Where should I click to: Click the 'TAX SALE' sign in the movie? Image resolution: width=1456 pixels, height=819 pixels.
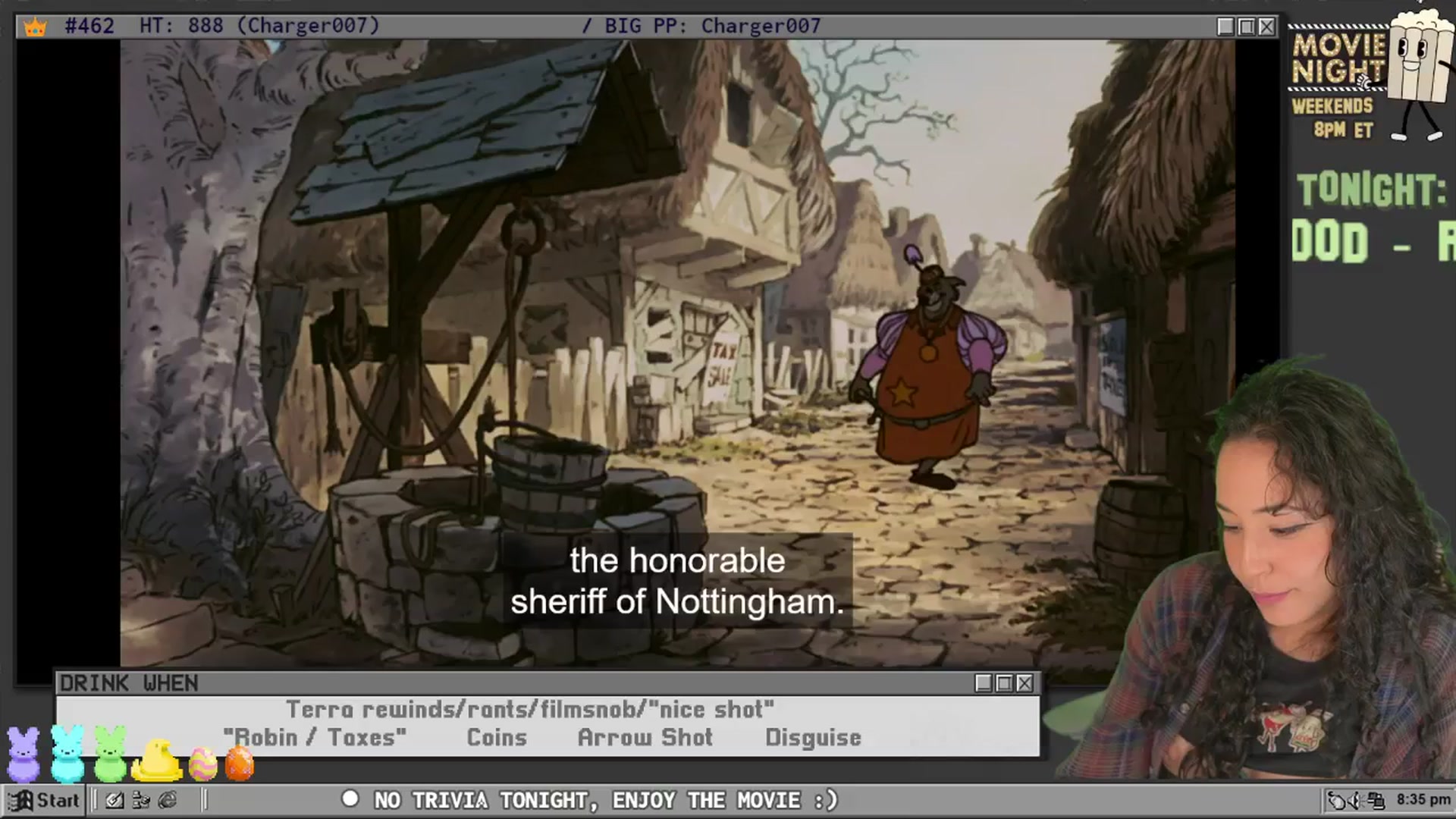[721, 363]
